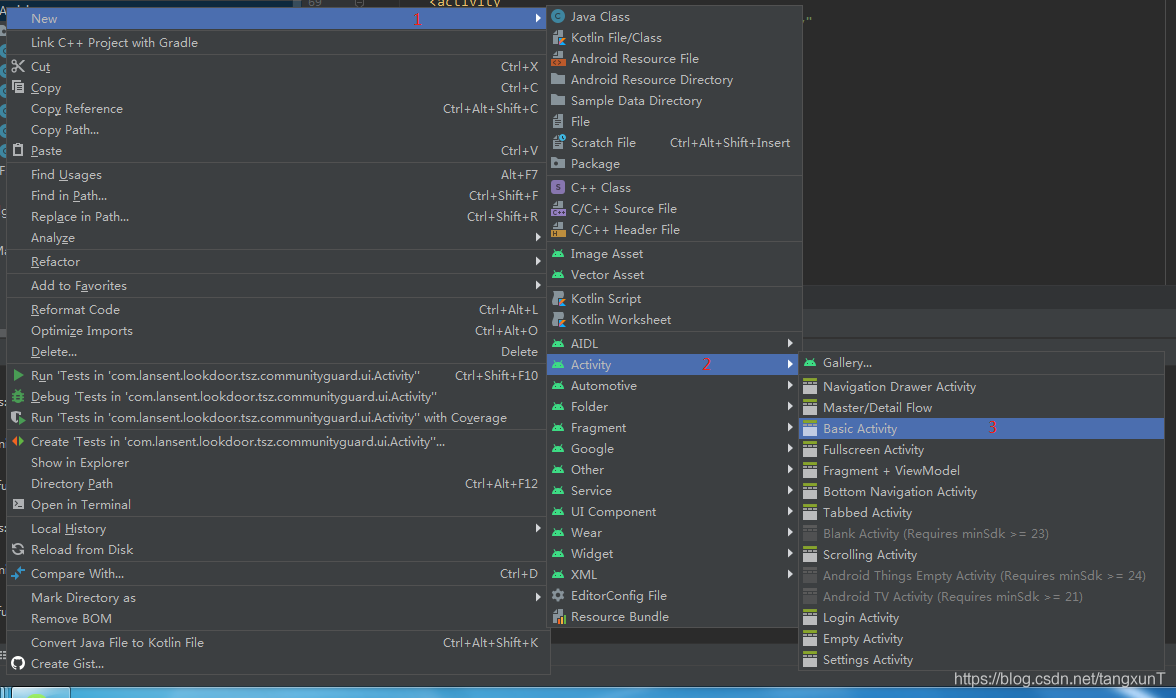The image size is (1176, 698).
Task: Select Login Activity template
Action: click(x=860, y=618)
